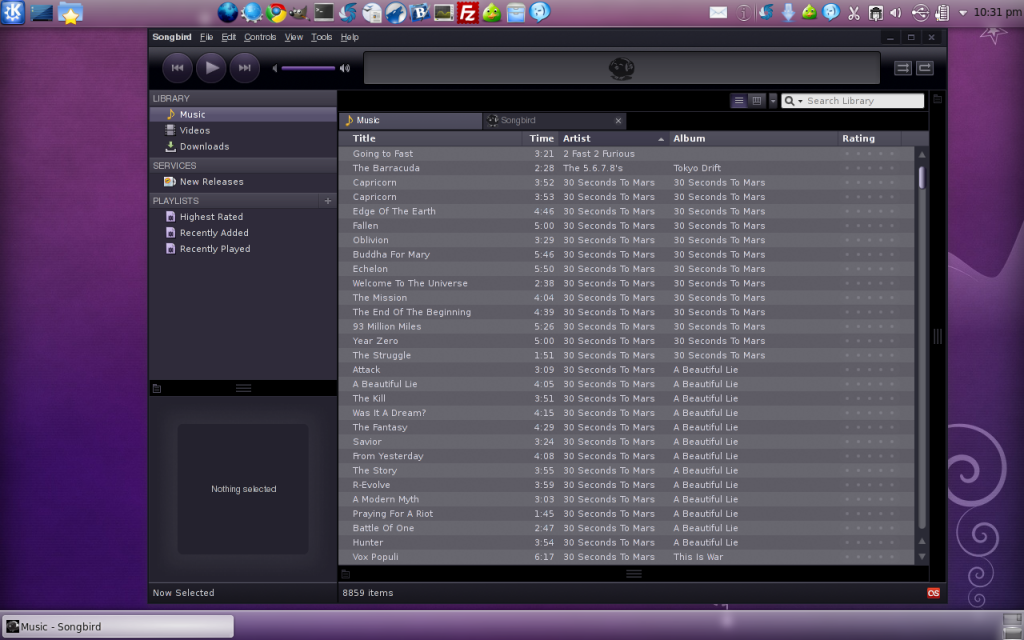Viewport: 1024px width, 640px height.
Task: Open the Controls menu
Action: [x=260, y=37]
